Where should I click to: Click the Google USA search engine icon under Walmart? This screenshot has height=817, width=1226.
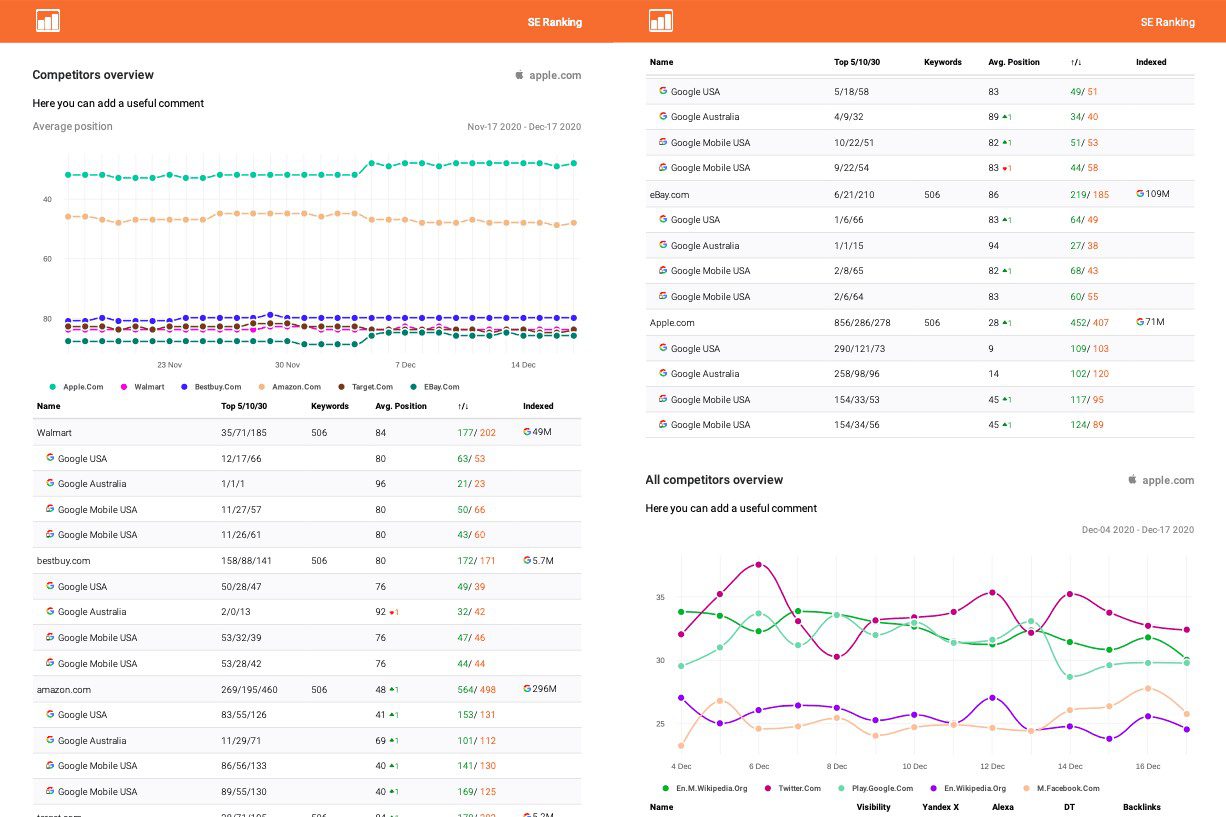click(x=51, y=458)
